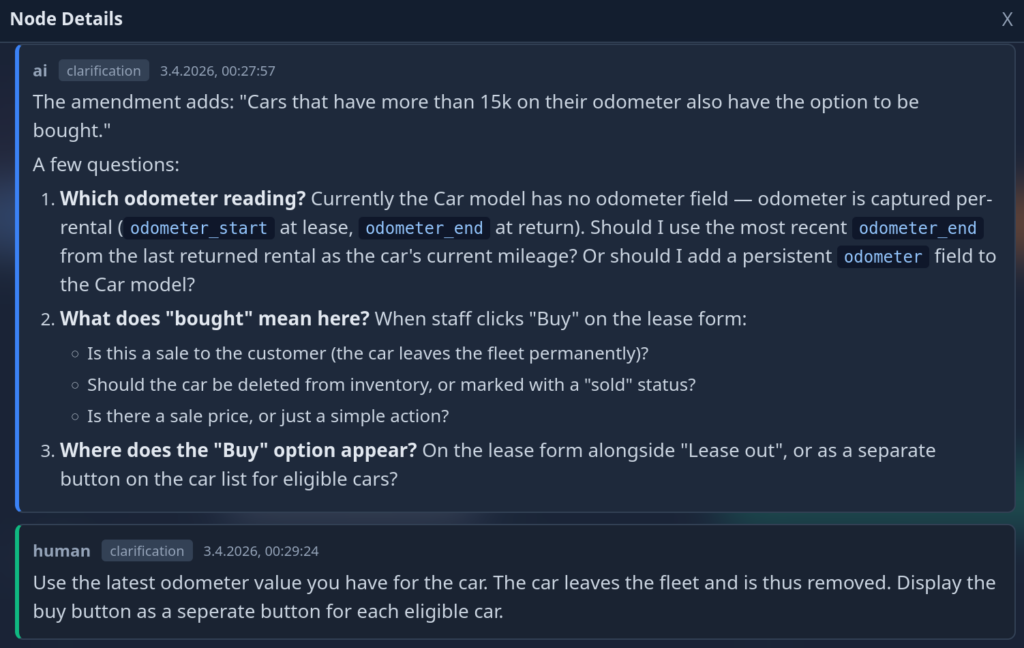Screen dimensions: 1024x648
Task: Click the clarification badge on the human message
Action: (x=147, y=551)
